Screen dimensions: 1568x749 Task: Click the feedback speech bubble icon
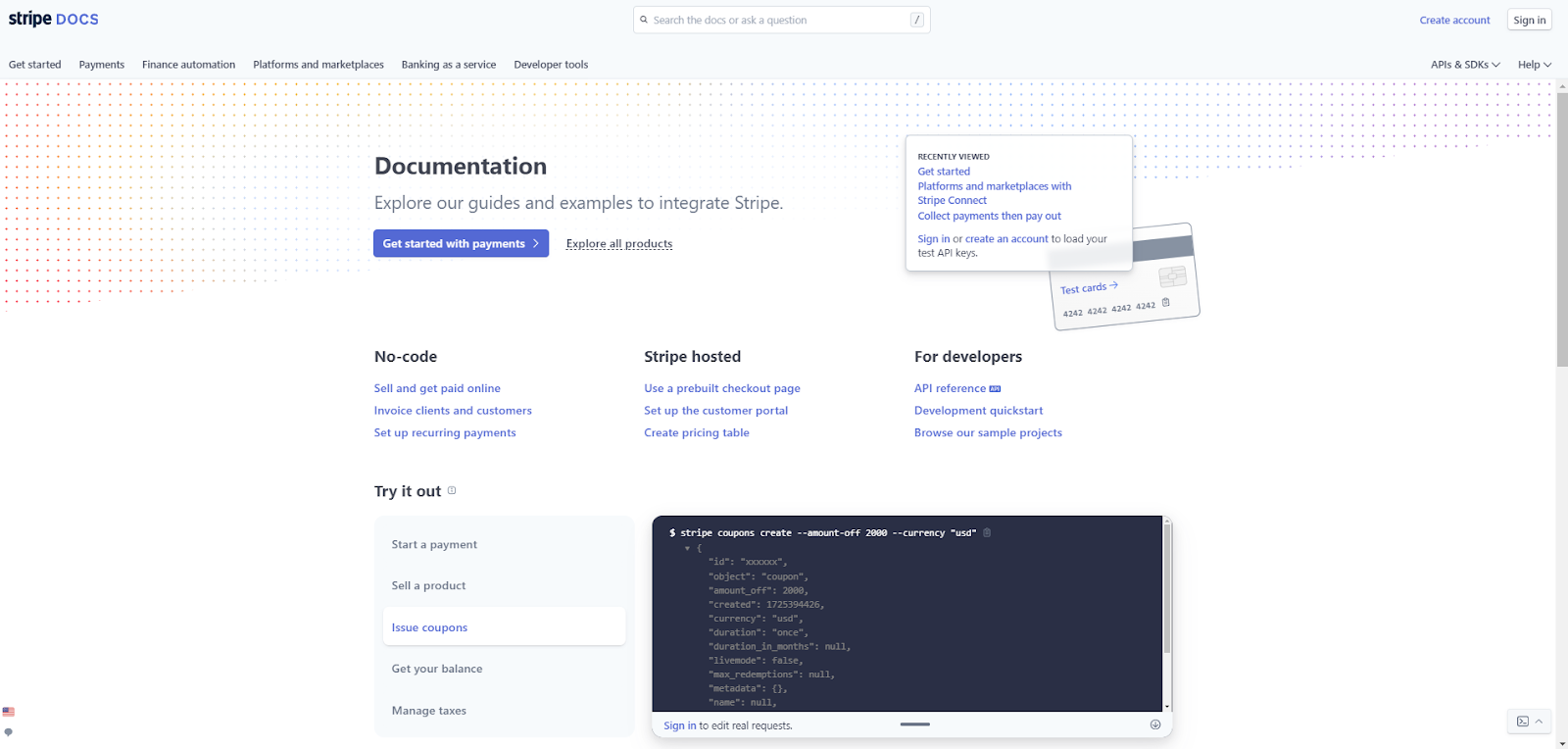coord(9,732)
